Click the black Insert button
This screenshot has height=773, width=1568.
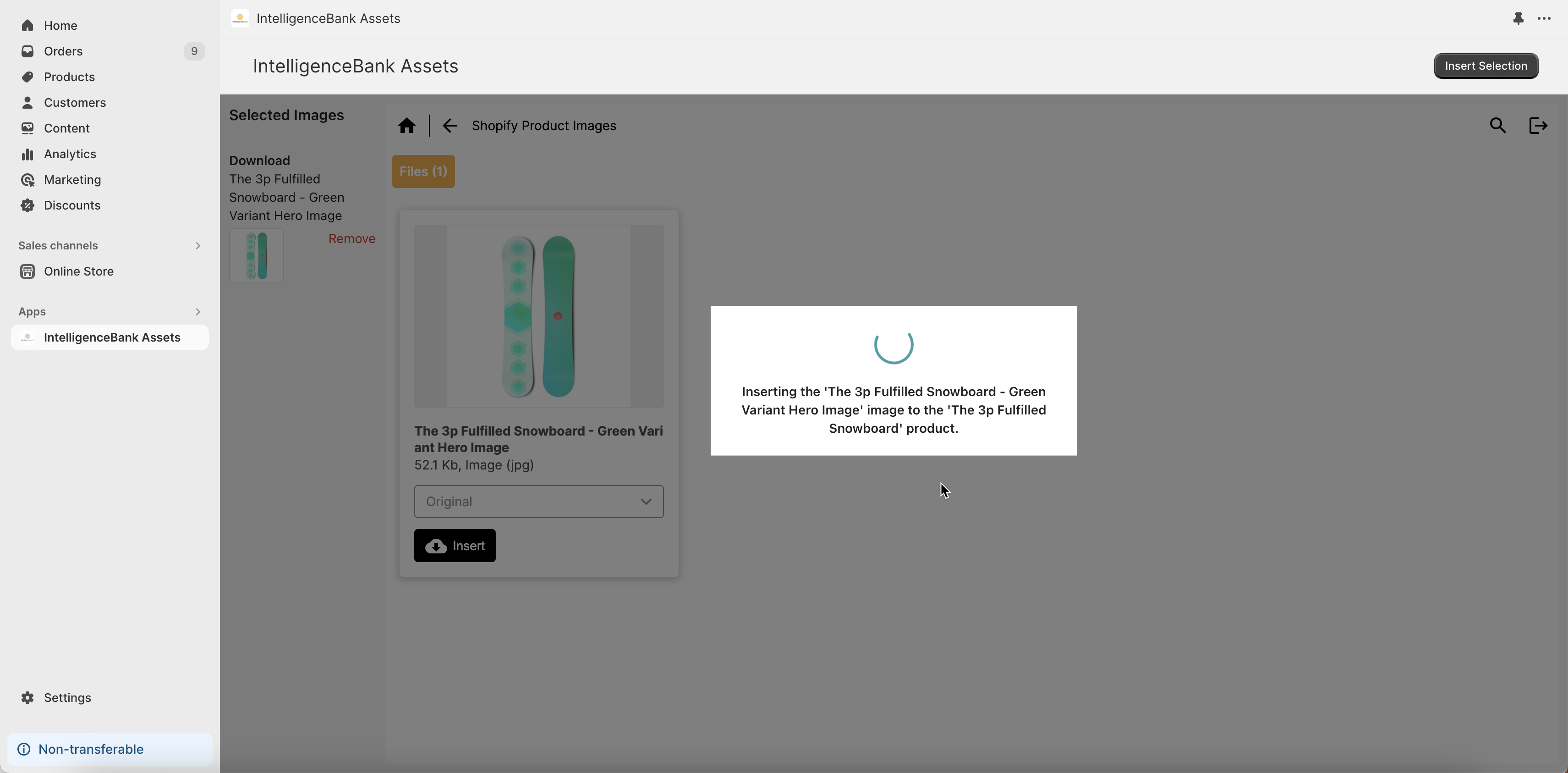pos(455,546)
